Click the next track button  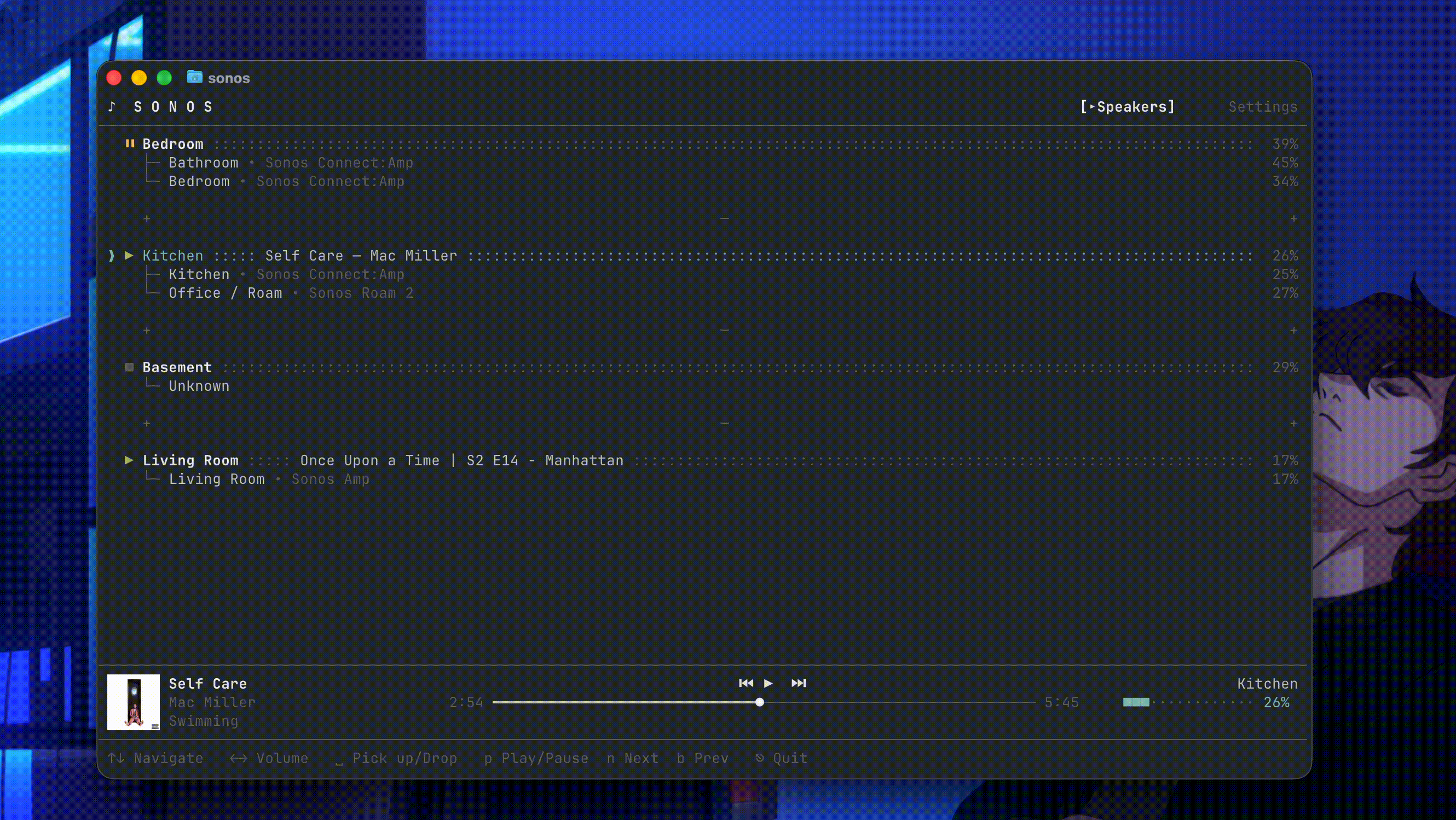coord(798,683)
